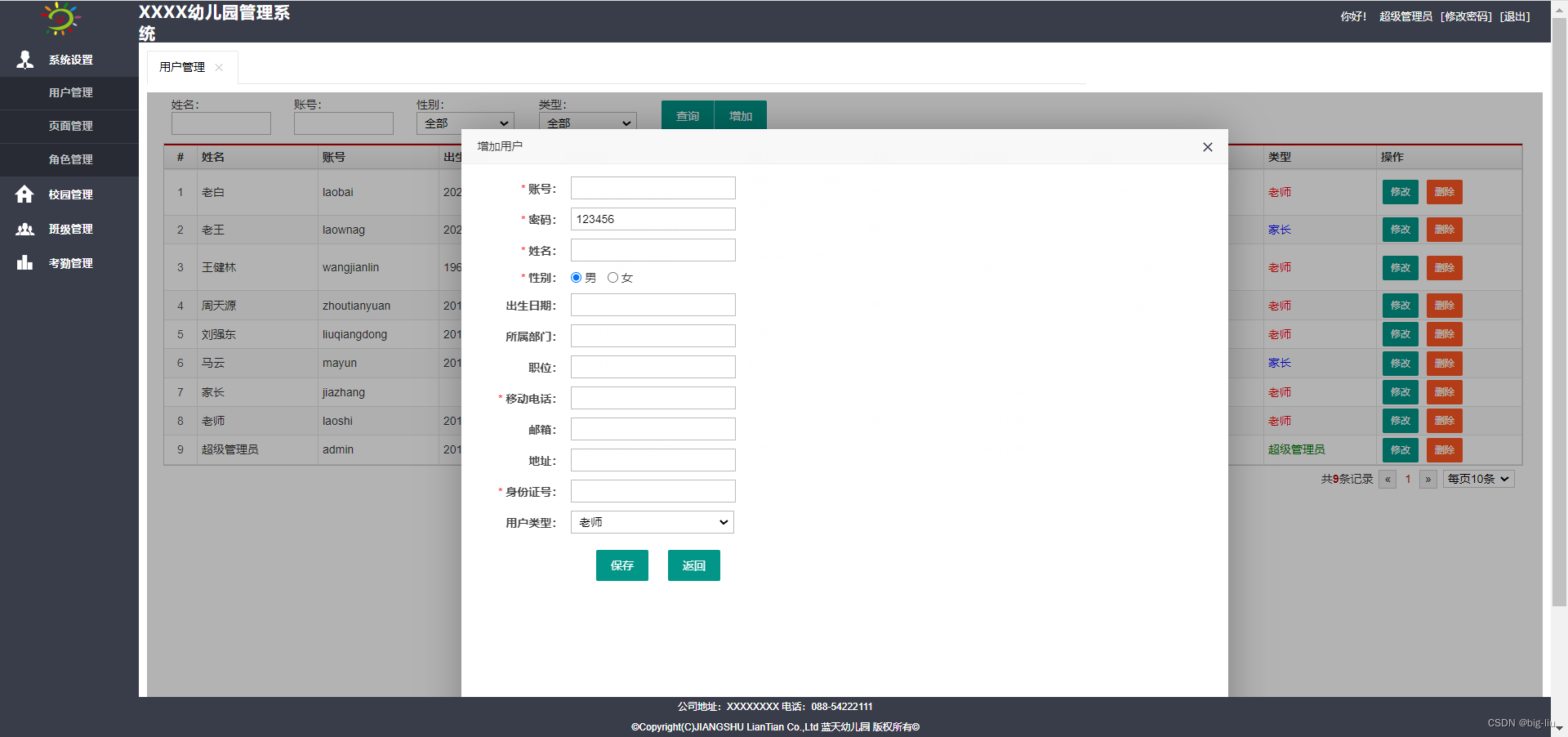
Task: Click 删除 for the 王健林 row
Action: (1445, 268)
